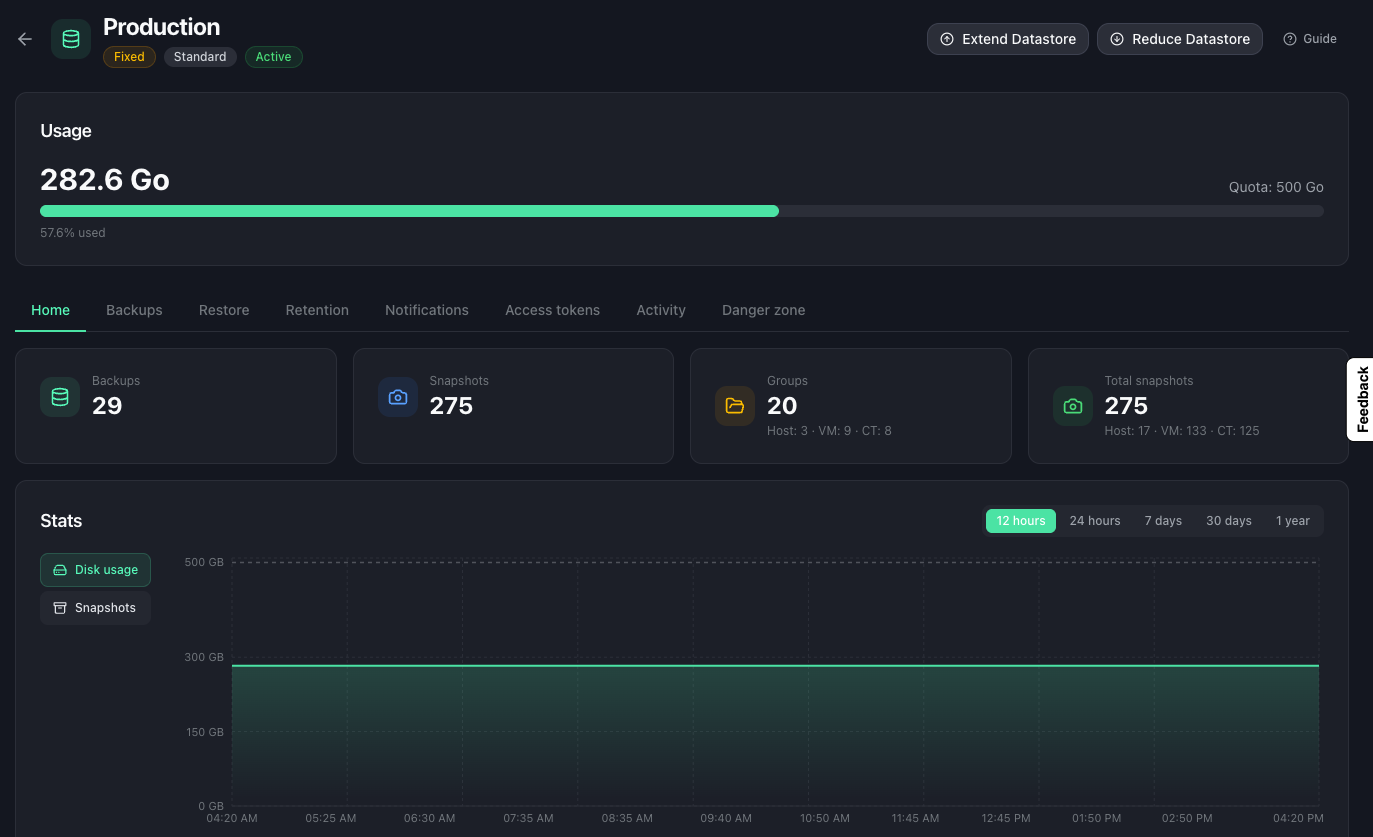This screenshot has width=1373, height=837.
Task: Select the 30 days stats range
Action: (1229, 521)
